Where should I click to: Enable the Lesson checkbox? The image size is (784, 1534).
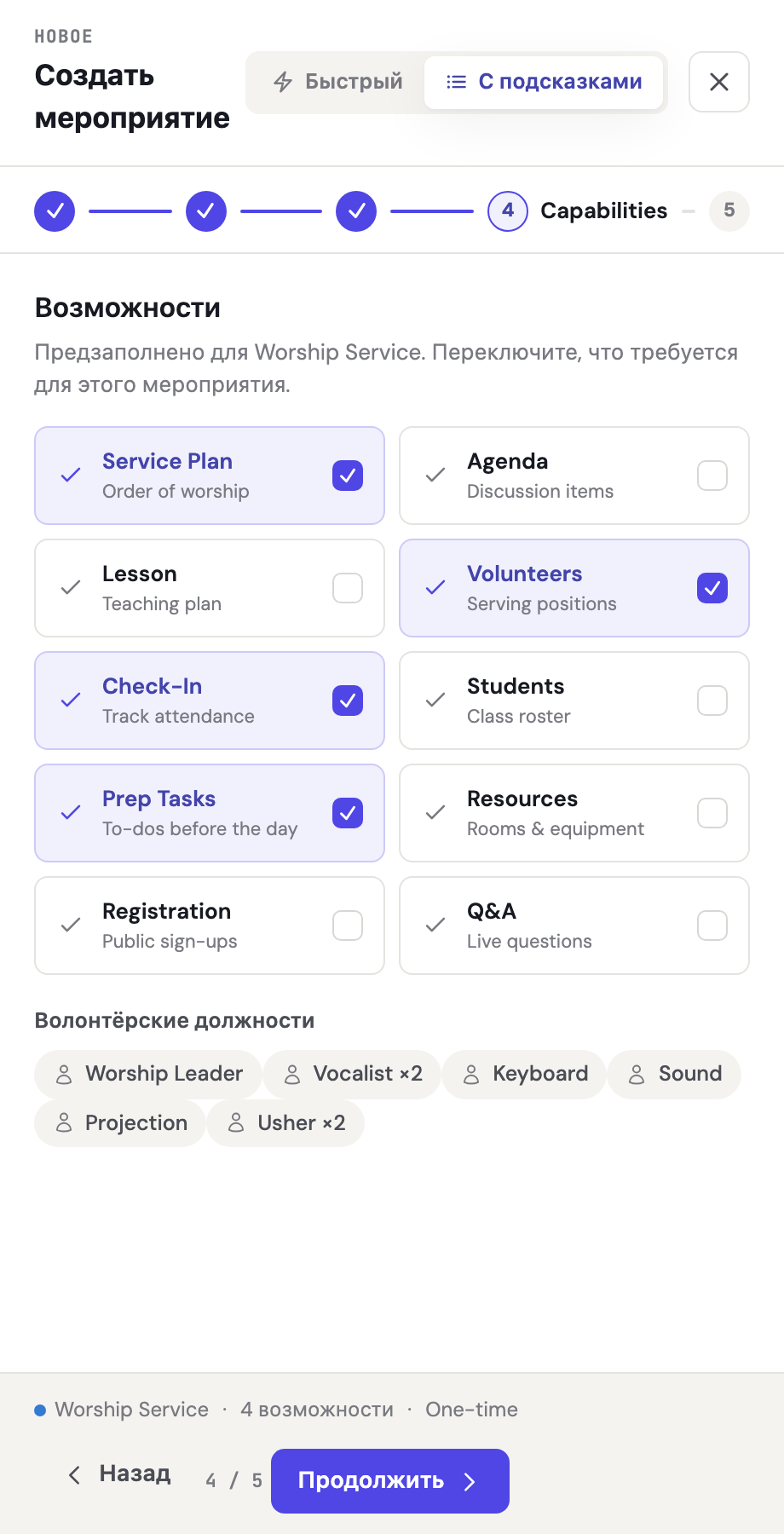tap(348, 588)
